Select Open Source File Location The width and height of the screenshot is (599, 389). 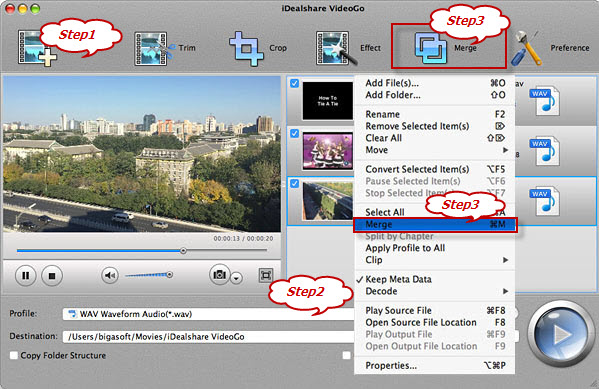click(x=434, y=323)
